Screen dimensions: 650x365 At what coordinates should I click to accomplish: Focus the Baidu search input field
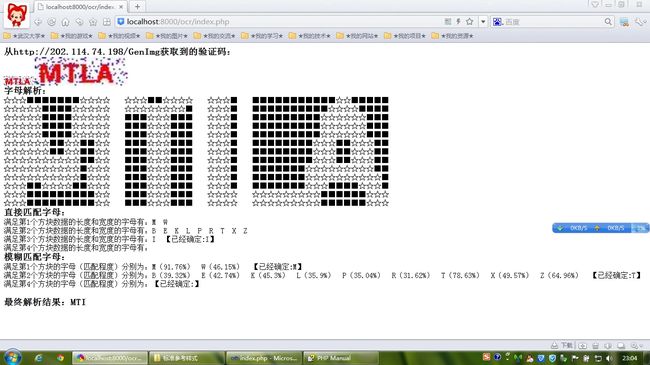pos(553,22)
